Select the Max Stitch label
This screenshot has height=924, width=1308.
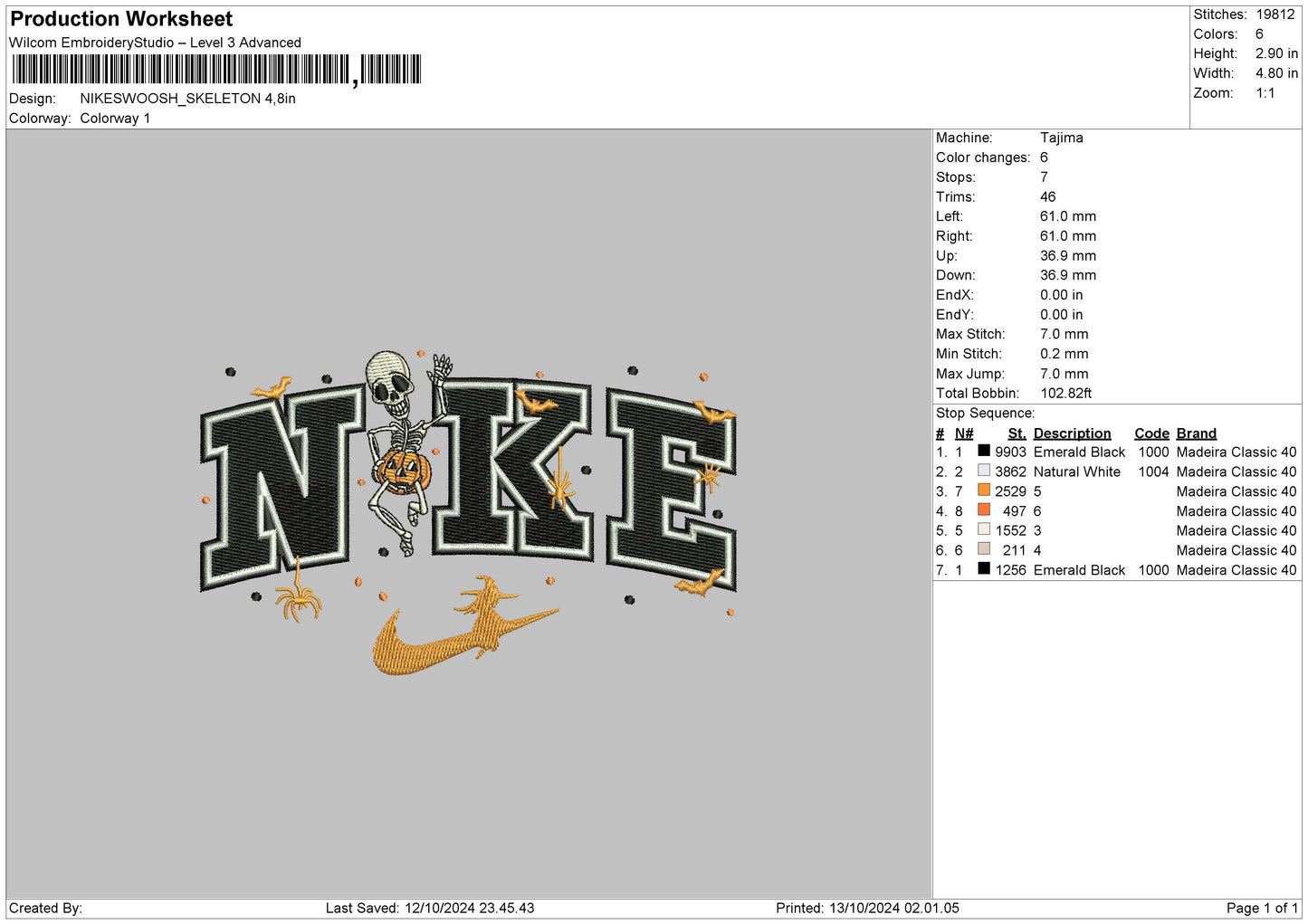click(x=970, y=334)
